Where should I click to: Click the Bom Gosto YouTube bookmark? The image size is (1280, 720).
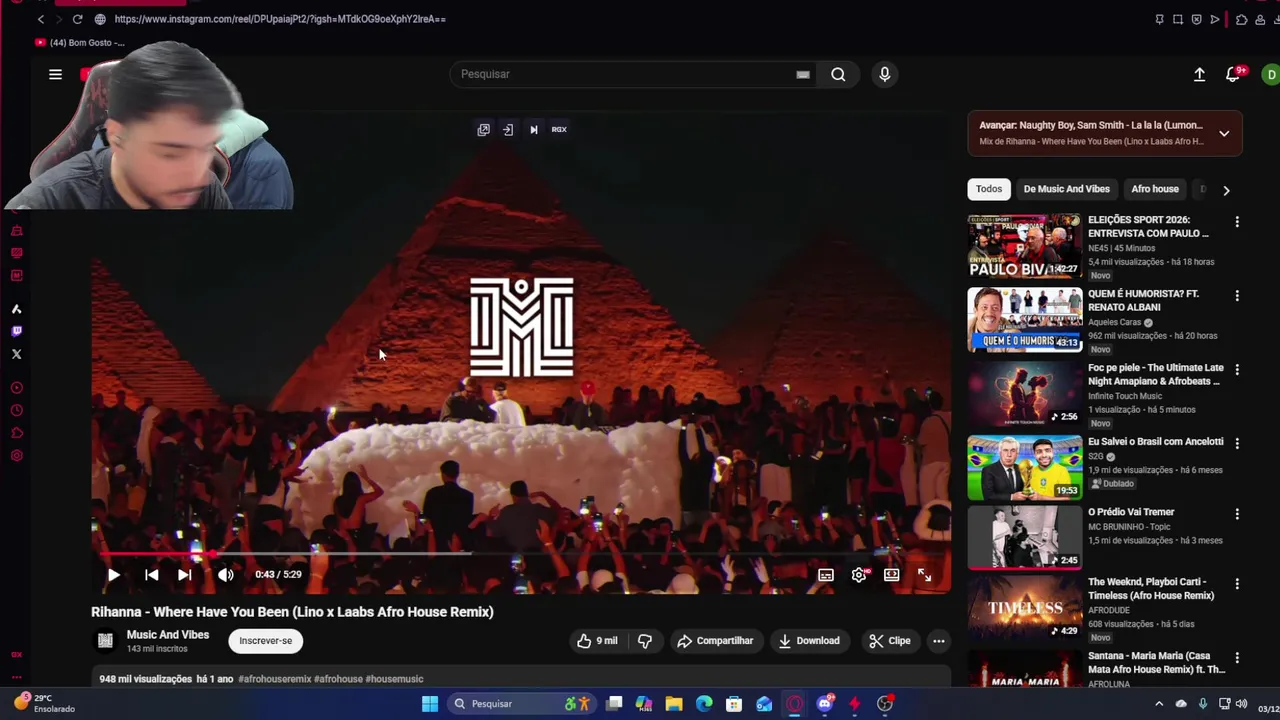(x=80, y=43)
